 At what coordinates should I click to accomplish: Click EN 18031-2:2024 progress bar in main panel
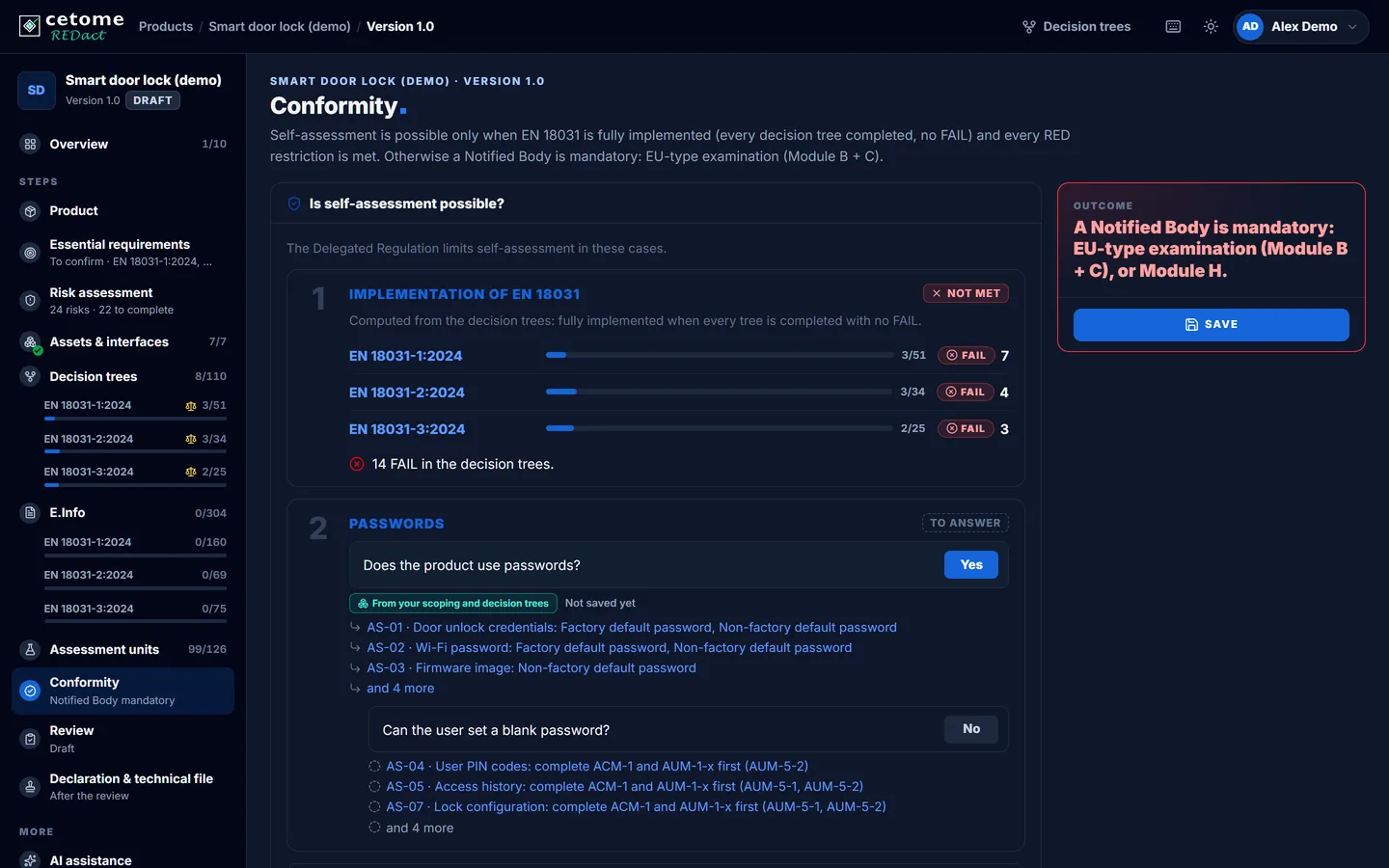point(719,392)
